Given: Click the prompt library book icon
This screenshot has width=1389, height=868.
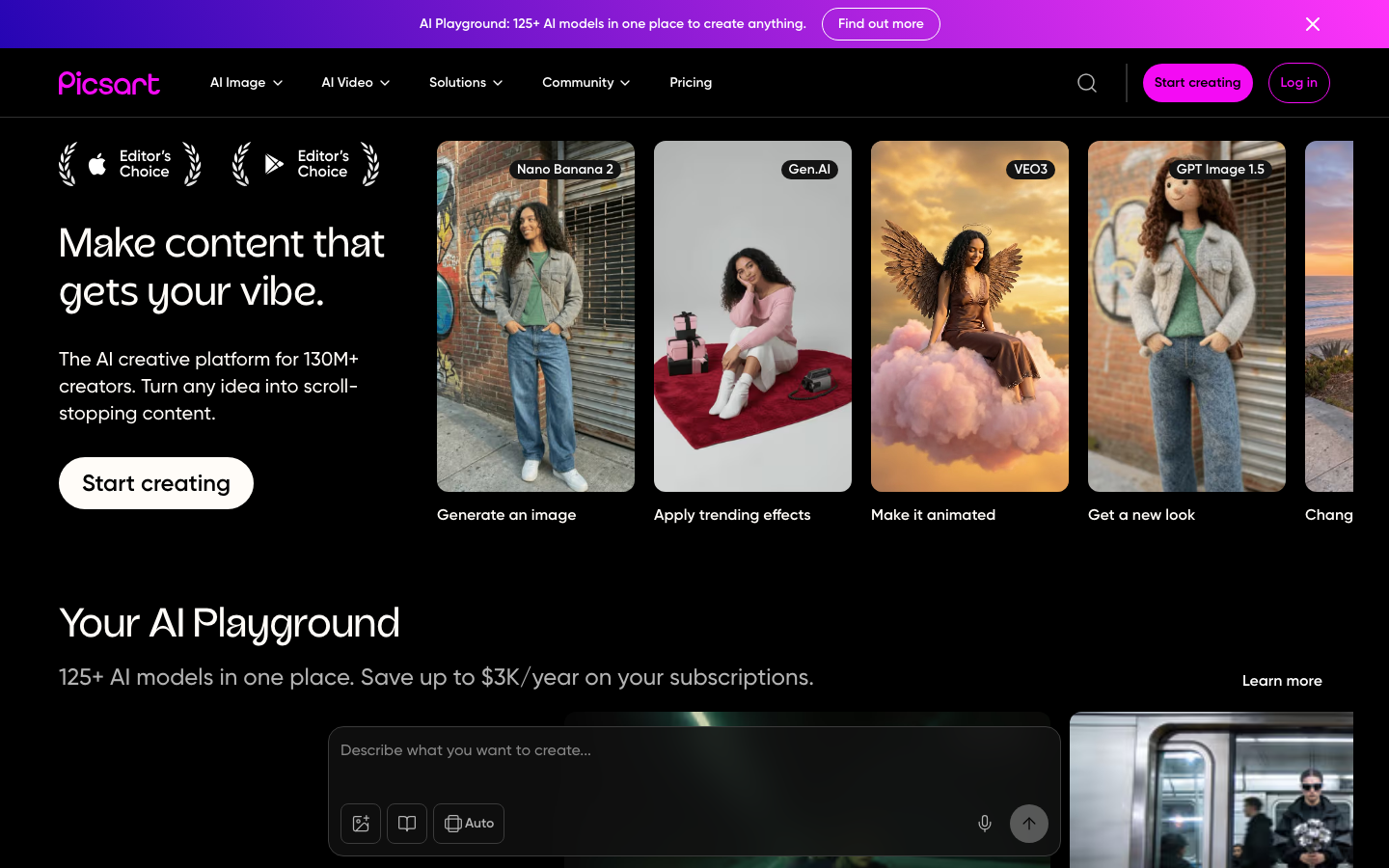Looking at the screenshot, I should coord(407,824).
